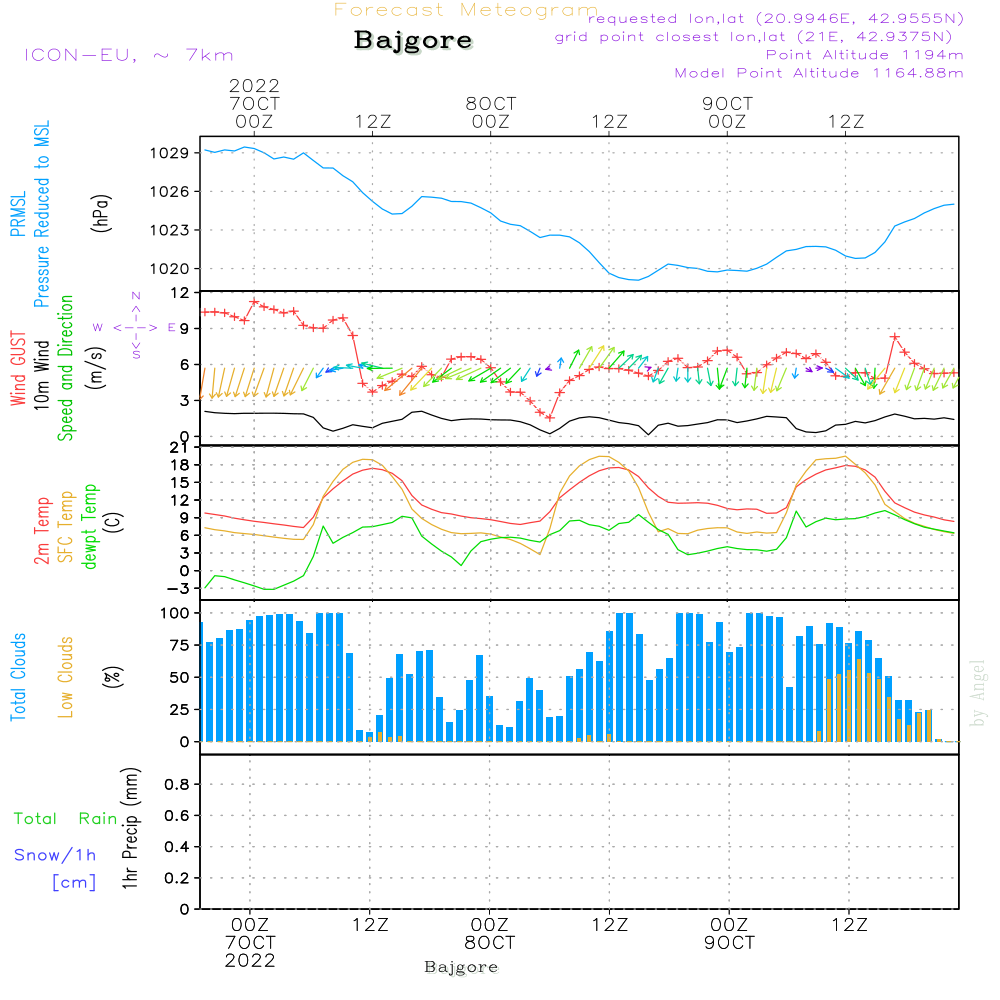Click the 25 value on the cloud axis
The image size is (1000, 1000).
(x=180, y=709)
